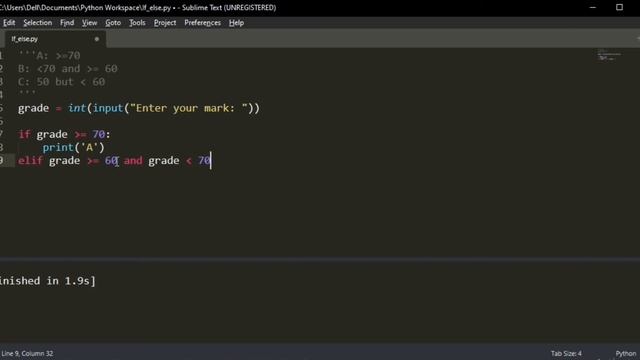Open the Selection menu
Viewport: 640px width, 360px height.
(38, 23)
